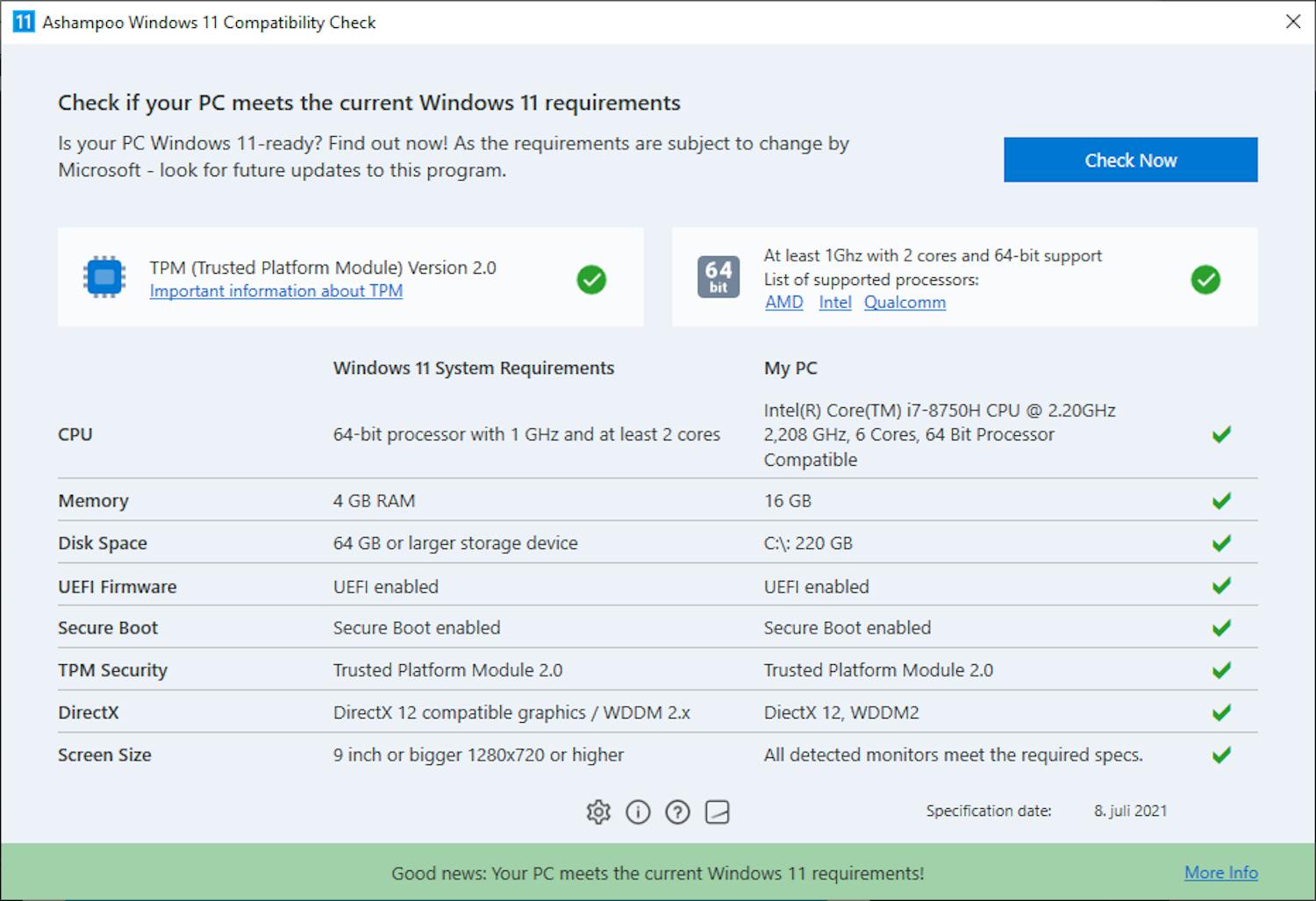Open help via the question mark icon
The width and height of the screenshot is (1316, 901).
(x=677, y=812)
